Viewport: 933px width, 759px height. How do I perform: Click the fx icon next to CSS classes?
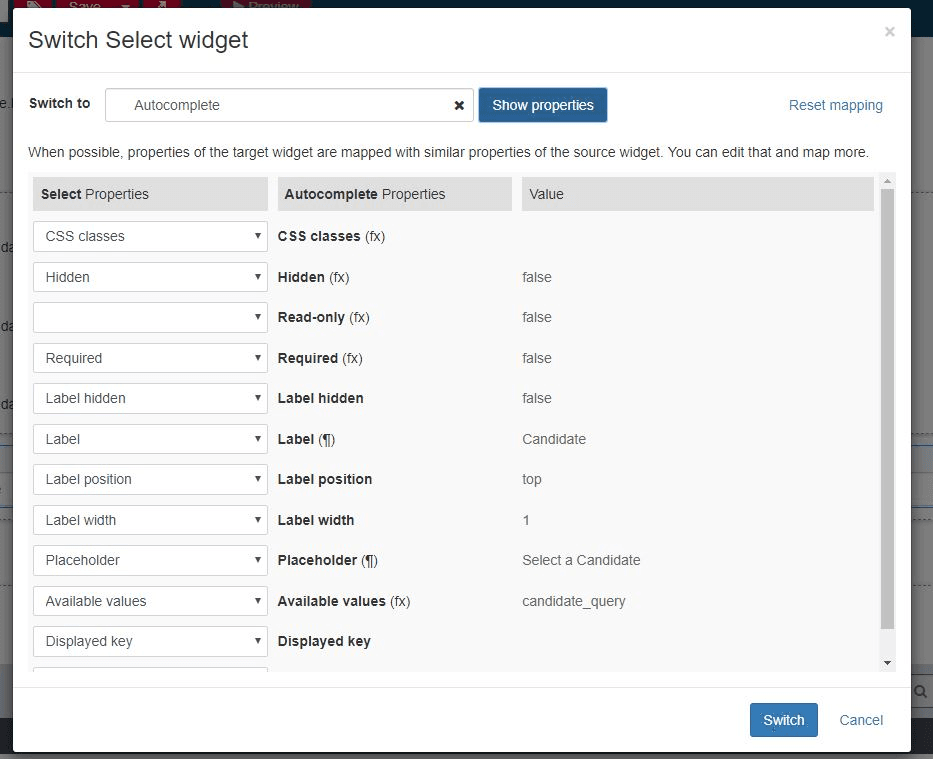tap(373, 237)
